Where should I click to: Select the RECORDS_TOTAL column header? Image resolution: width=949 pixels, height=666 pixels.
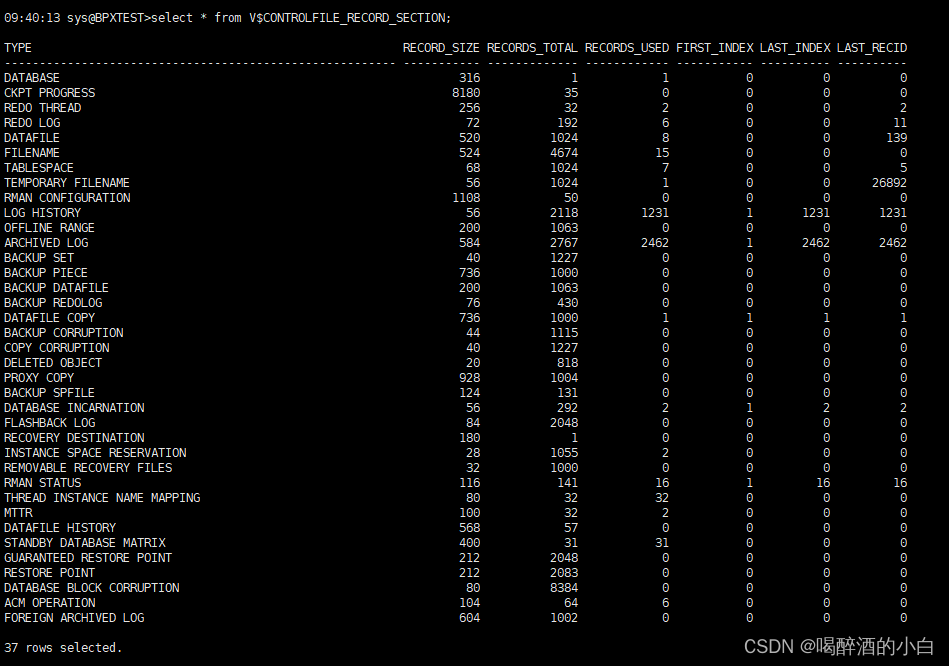click(x=532, y=48)
